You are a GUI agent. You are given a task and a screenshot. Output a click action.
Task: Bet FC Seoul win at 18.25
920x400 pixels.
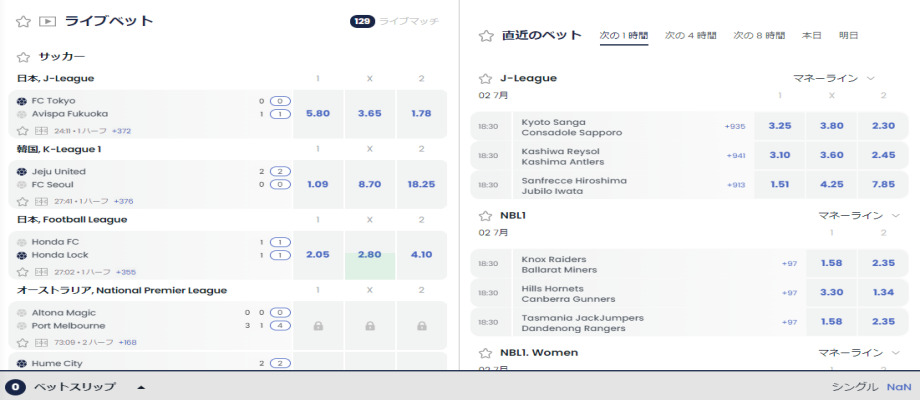click(421, 184)
